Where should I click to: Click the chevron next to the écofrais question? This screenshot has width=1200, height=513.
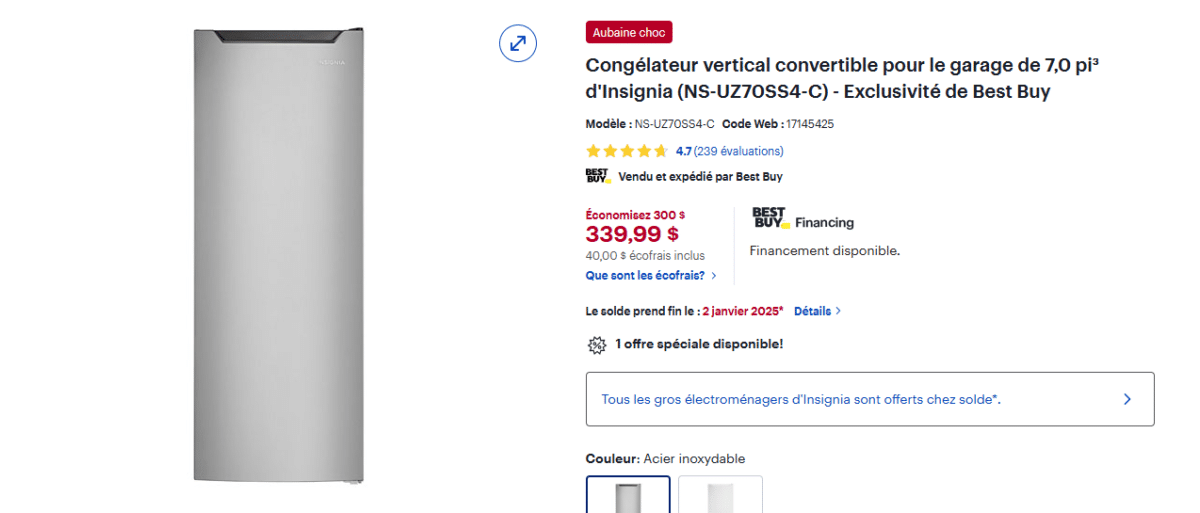[714, 276]
